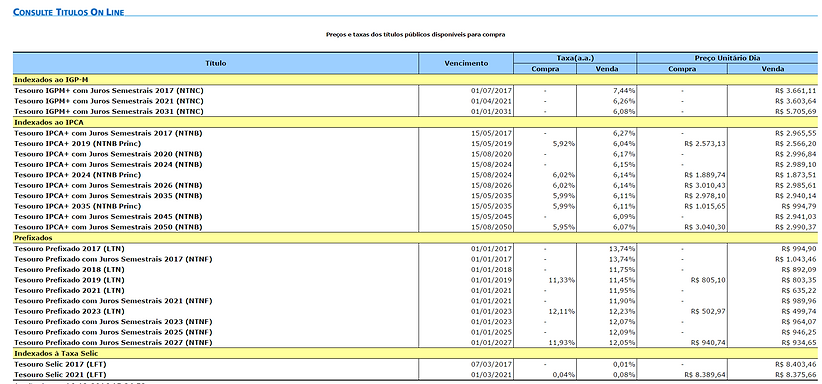Click the buy price R$ 1.889,74

click(x=705, y=175)
